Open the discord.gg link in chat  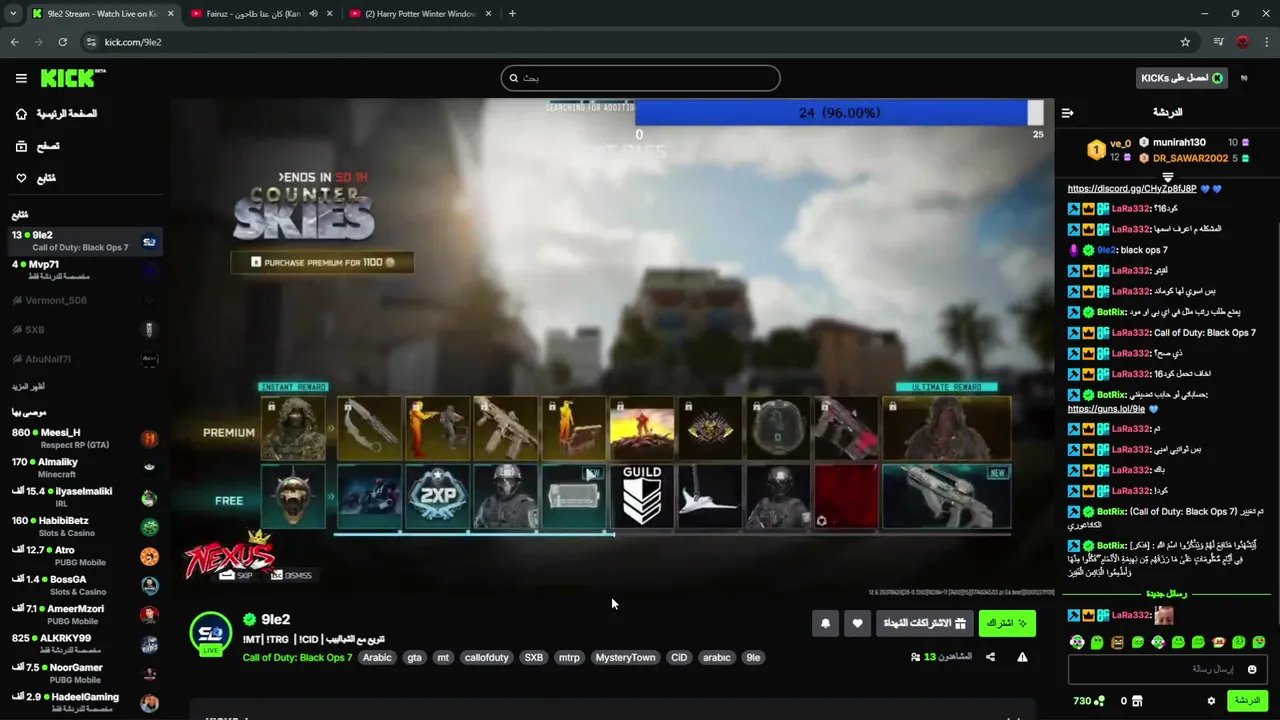click(x=1131, y=188)
